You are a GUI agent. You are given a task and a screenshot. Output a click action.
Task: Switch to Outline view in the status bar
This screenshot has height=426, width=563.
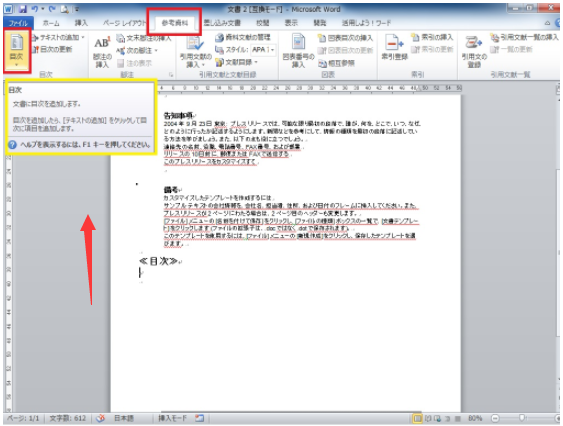coord(448,418)
